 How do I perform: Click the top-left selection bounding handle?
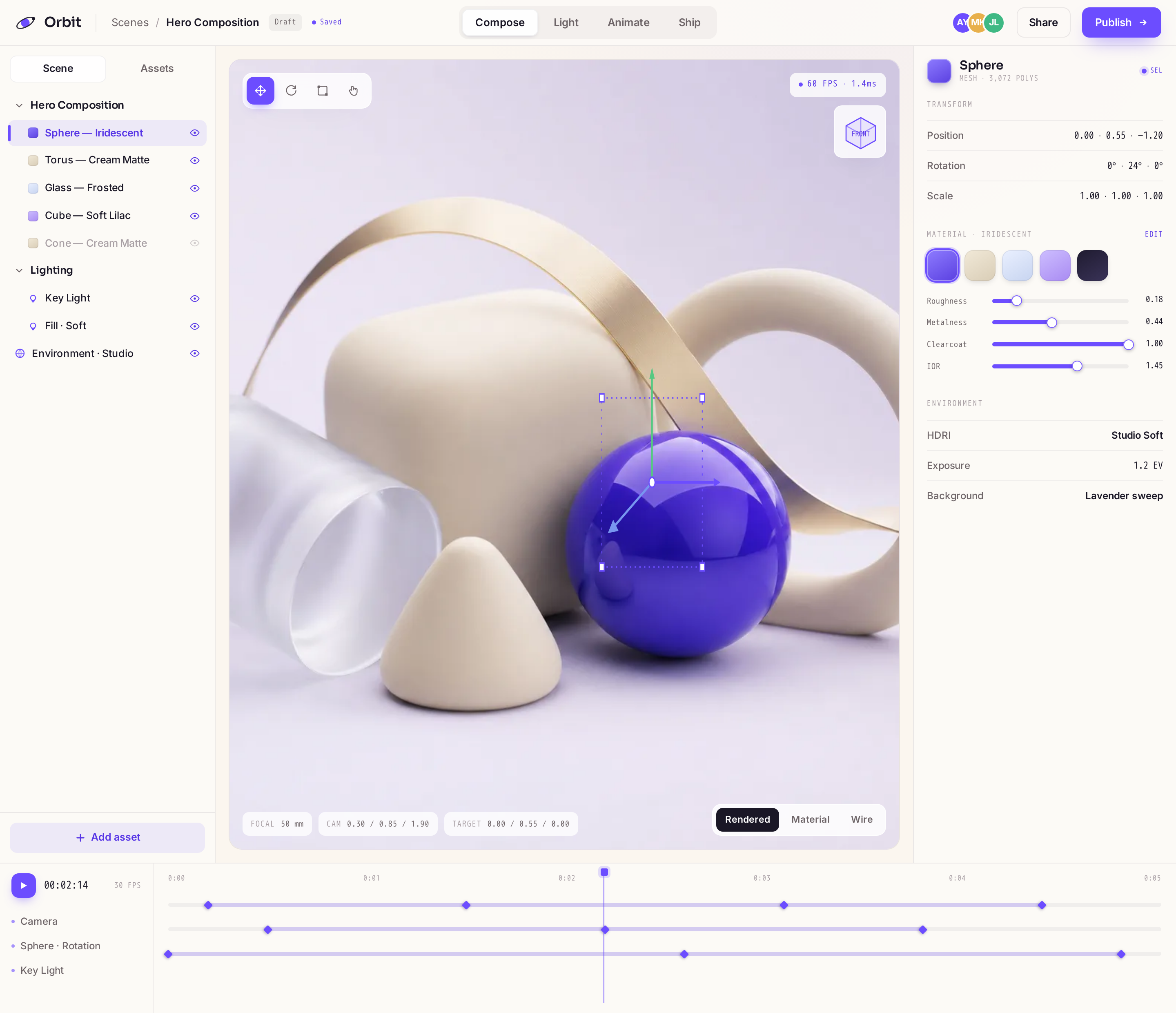pyautogui.click(x=601, y=398)
